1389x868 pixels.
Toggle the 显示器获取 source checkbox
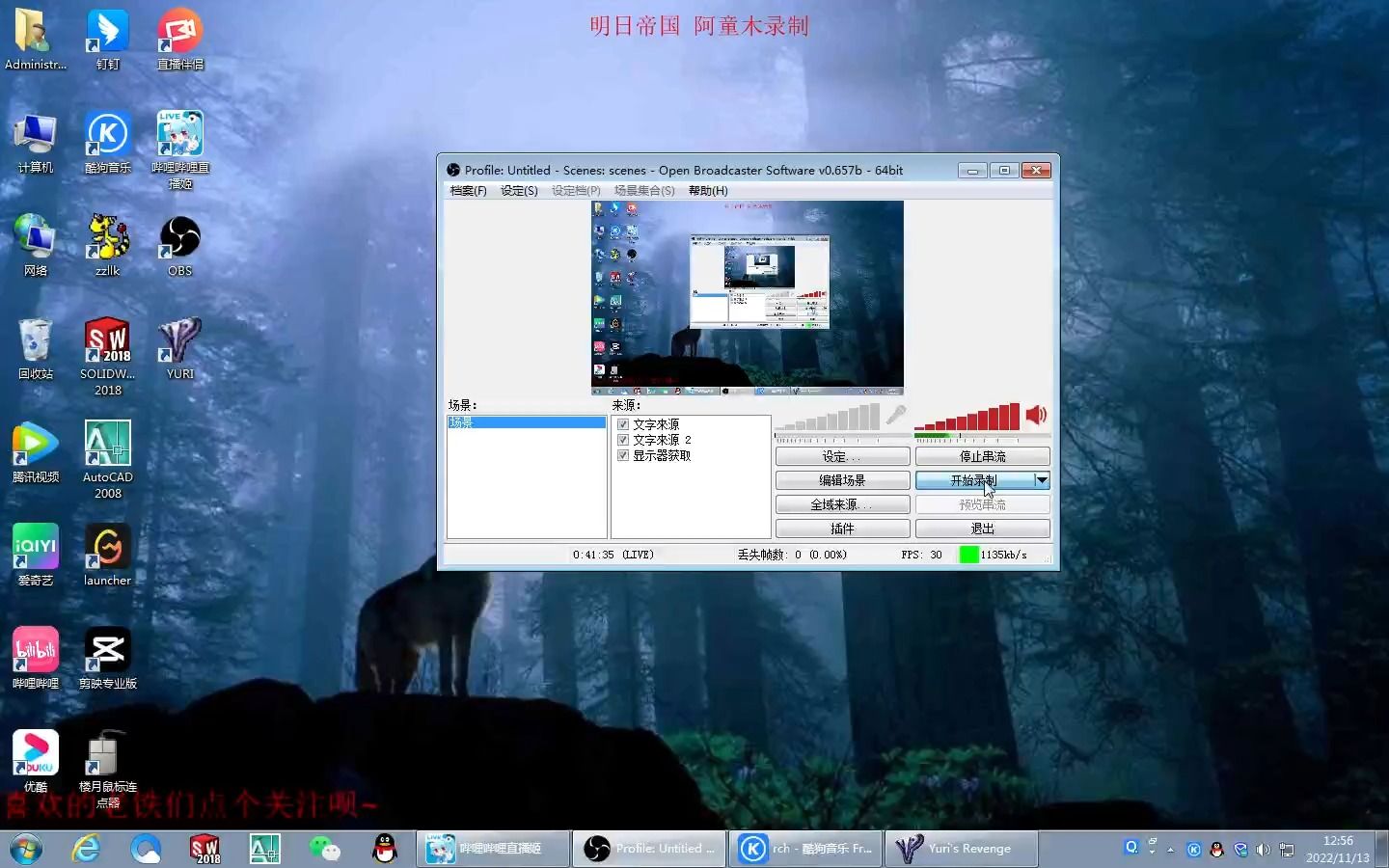pyautogui.click(x=623, y=455)
